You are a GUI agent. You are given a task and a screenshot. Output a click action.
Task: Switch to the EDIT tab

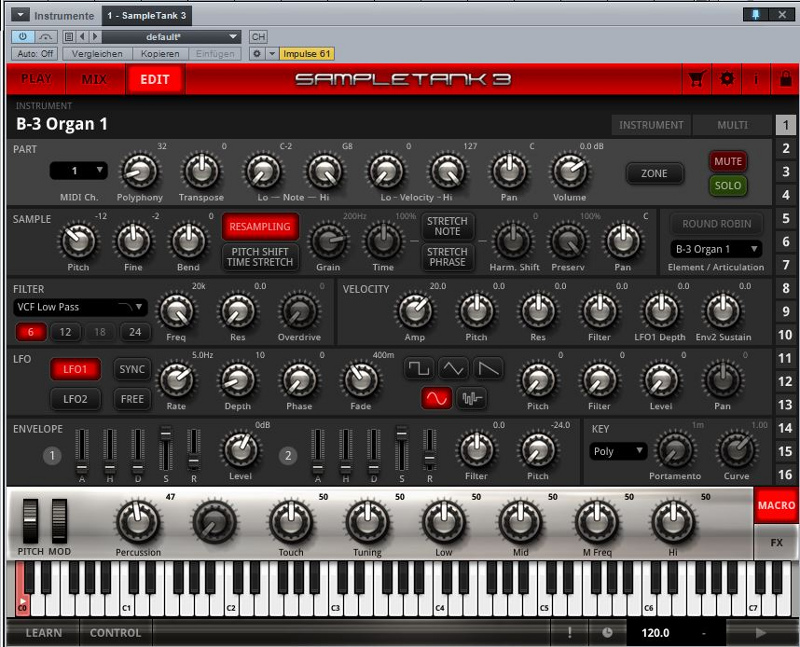(155, 79)
